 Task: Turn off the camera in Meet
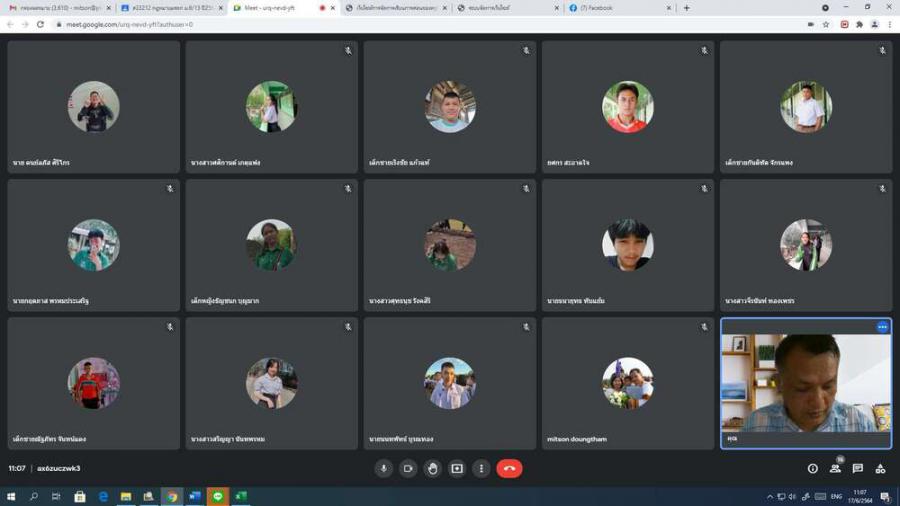click(408, 468)
